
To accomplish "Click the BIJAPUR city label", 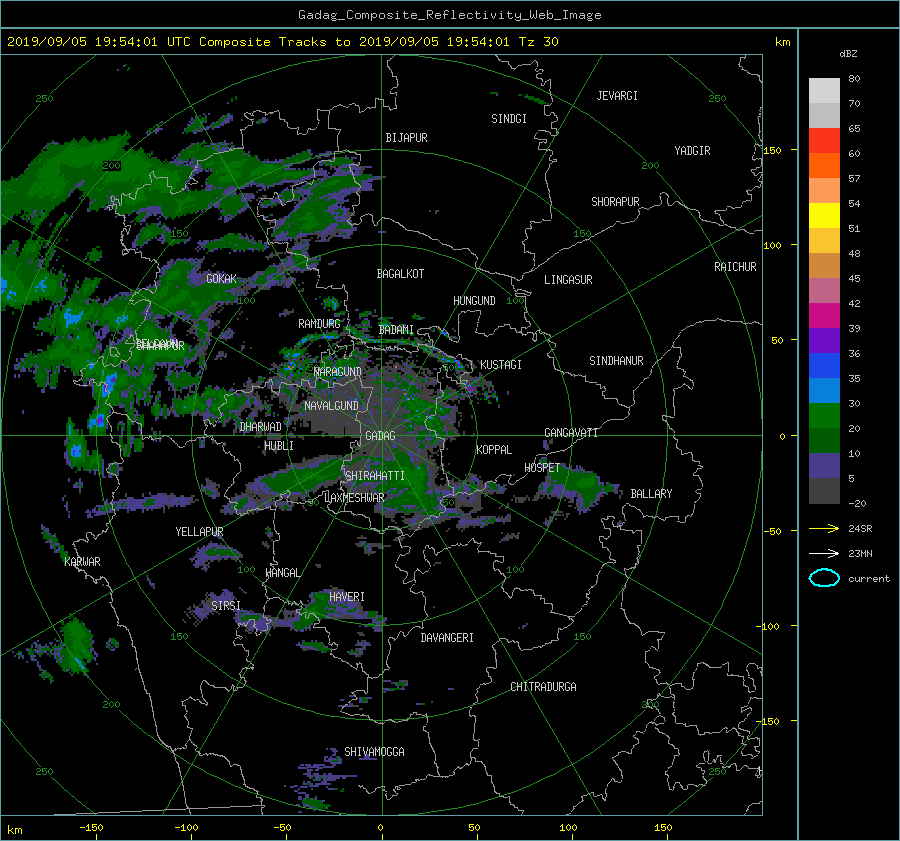I will click(406, 138).
